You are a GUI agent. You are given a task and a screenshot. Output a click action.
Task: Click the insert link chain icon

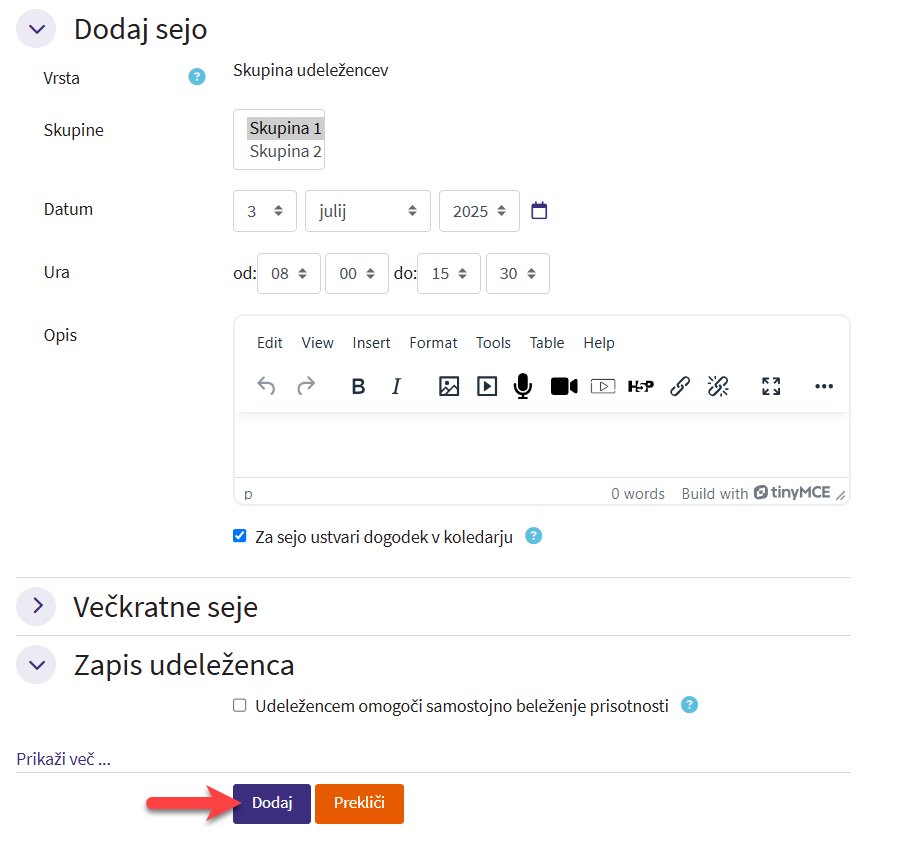point(680,387)
